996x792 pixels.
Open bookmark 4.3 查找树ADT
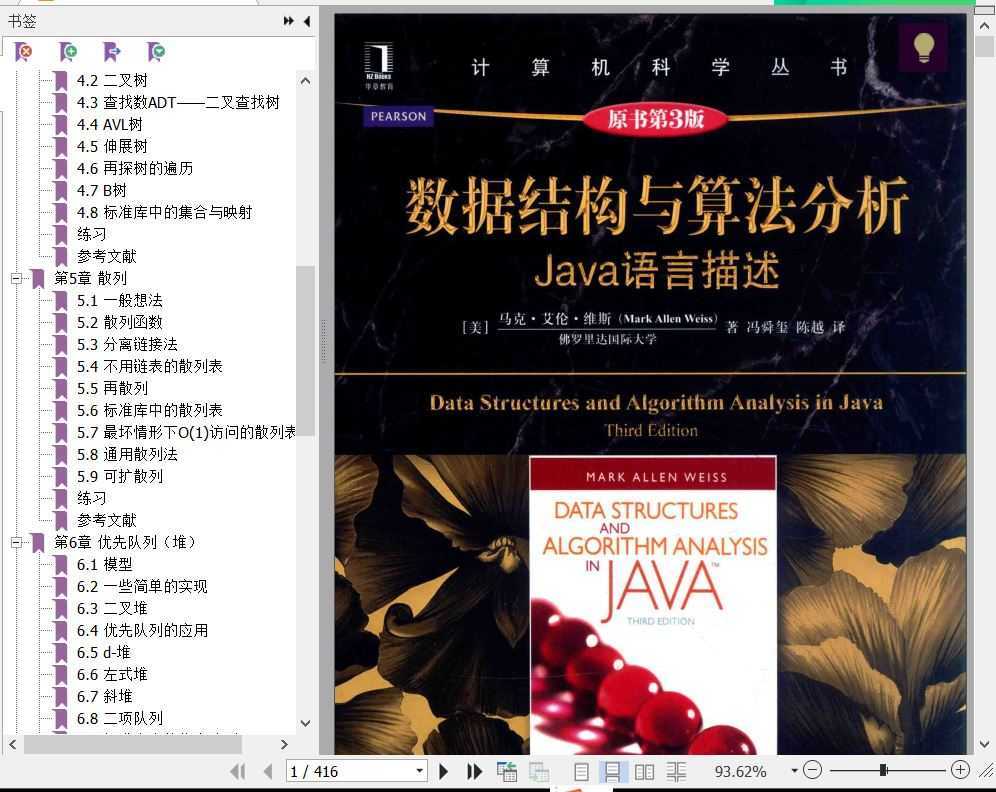[x=178, y=102]
